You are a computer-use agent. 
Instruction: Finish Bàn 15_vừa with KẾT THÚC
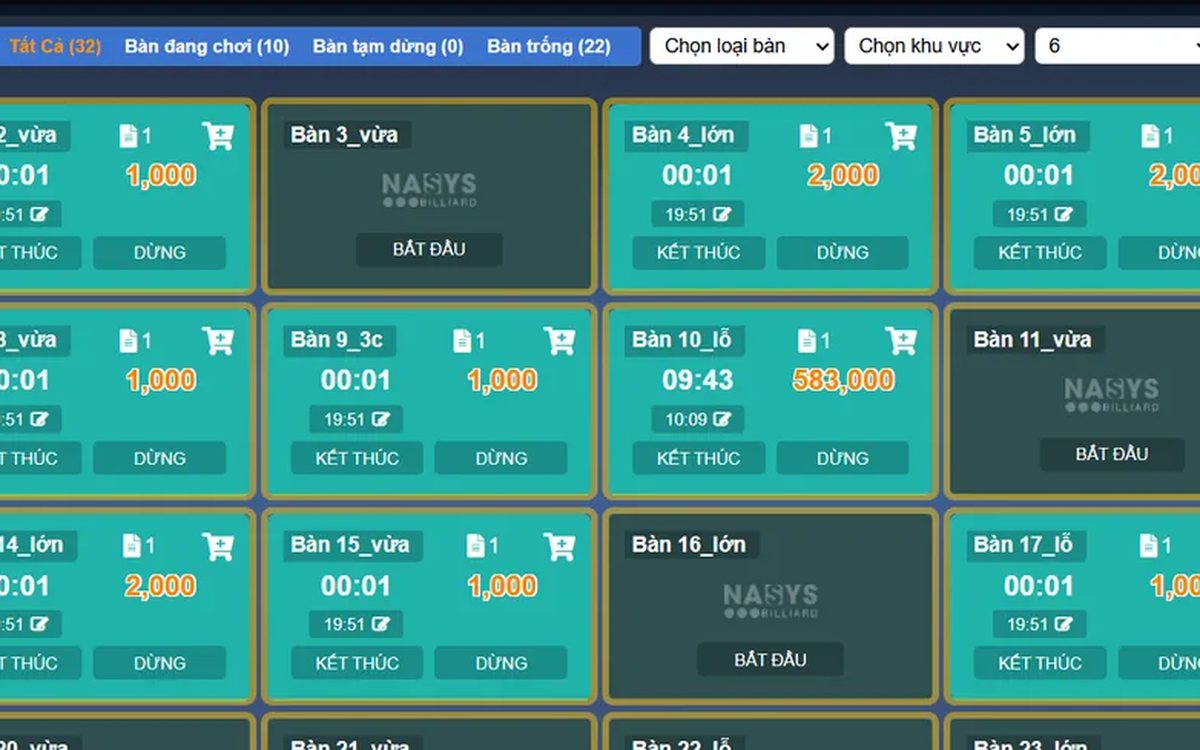(x=357, y=663)
